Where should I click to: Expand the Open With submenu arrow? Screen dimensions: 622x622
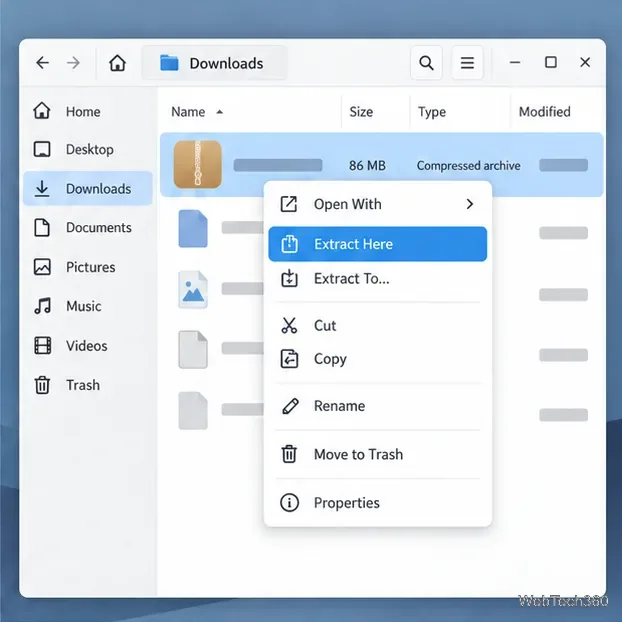tap(470, 204)
